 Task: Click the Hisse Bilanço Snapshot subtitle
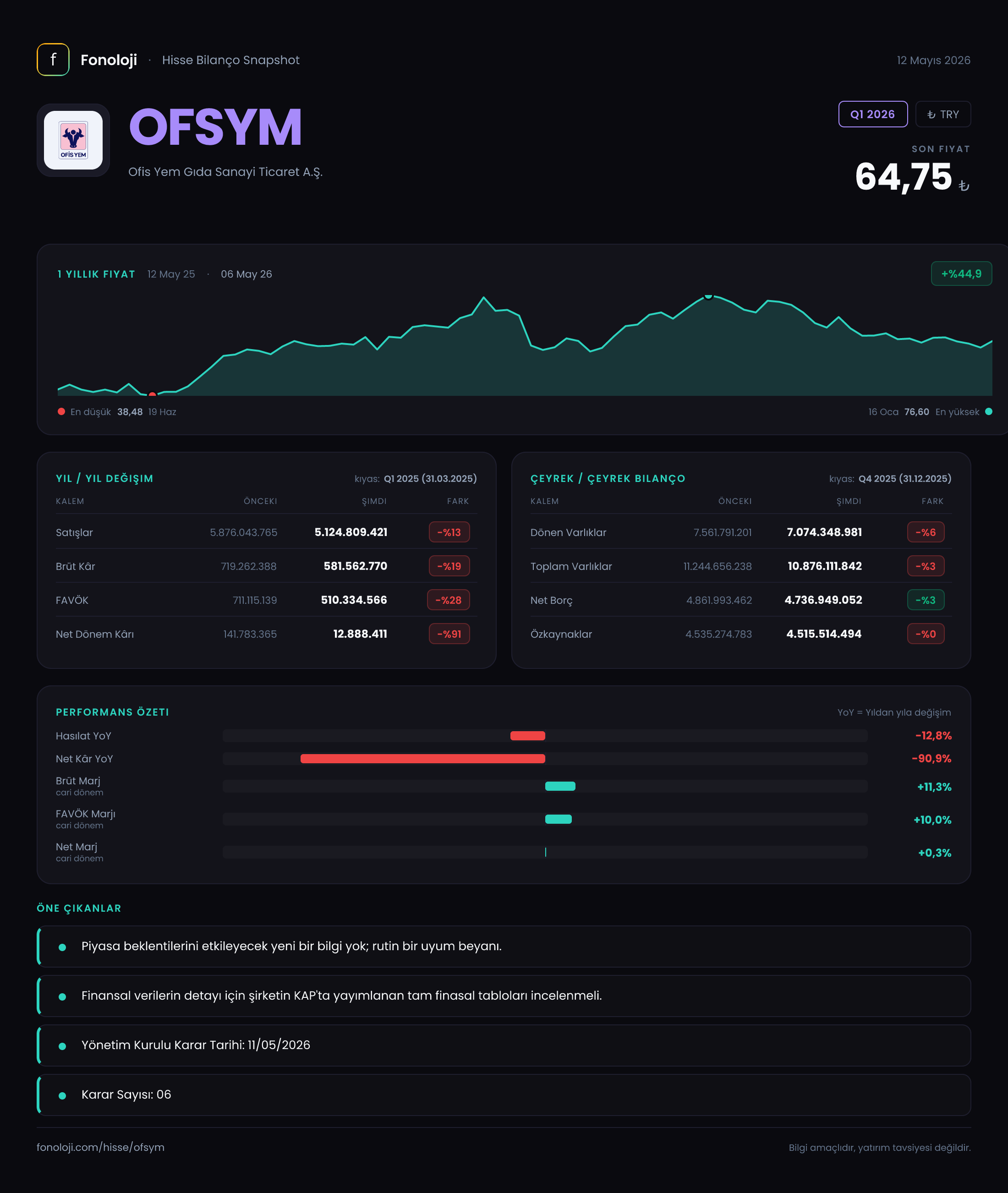231,60
